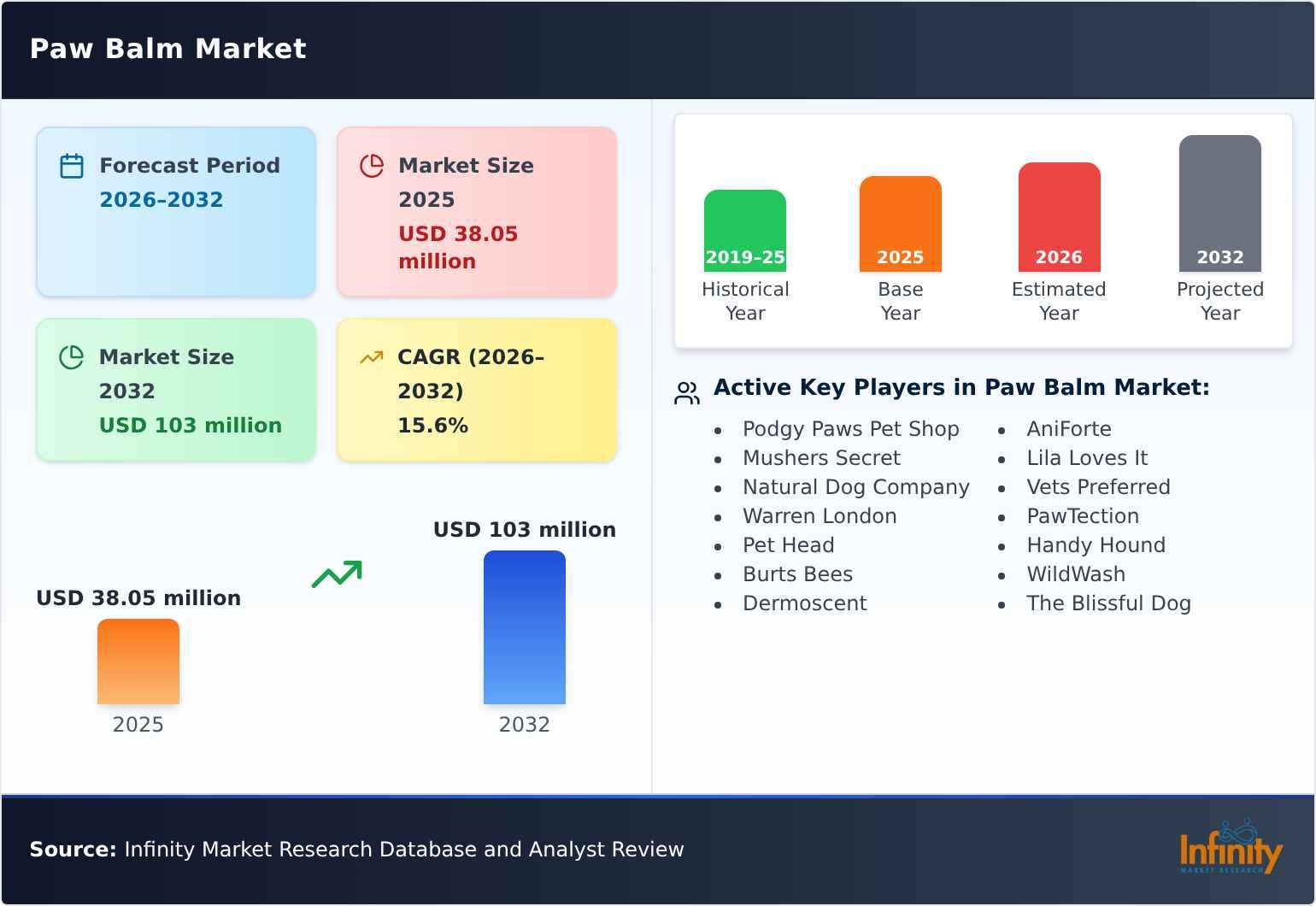
Task: Select Podgy Paws Pet Shop in players list
Action: coord(850,429)
